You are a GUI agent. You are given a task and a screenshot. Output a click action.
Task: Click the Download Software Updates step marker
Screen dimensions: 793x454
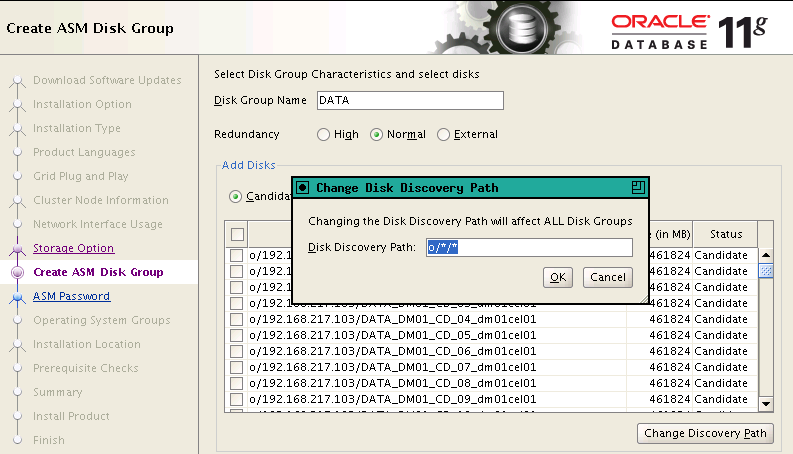tap(17, 80)
